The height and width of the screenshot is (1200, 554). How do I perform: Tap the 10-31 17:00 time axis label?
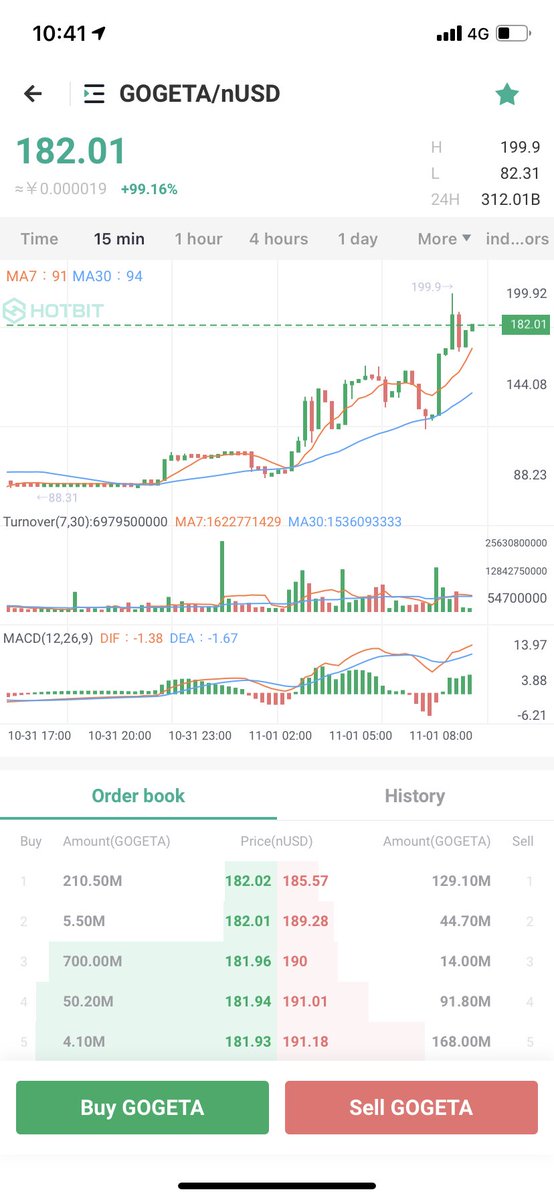coord(38,735)
